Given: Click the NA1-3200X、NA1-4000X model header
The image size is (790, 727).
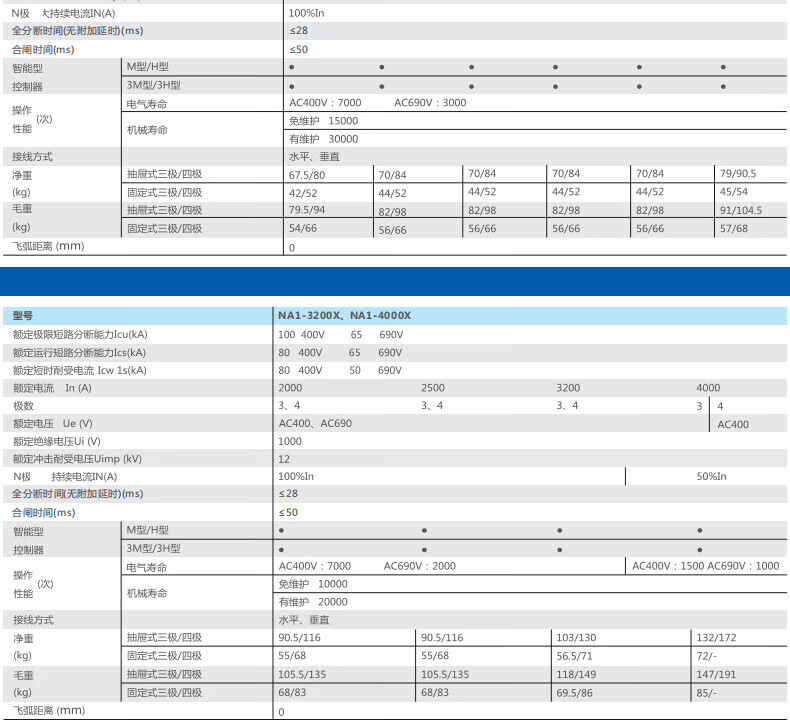Looking at the screenshot, I should 344,316.
